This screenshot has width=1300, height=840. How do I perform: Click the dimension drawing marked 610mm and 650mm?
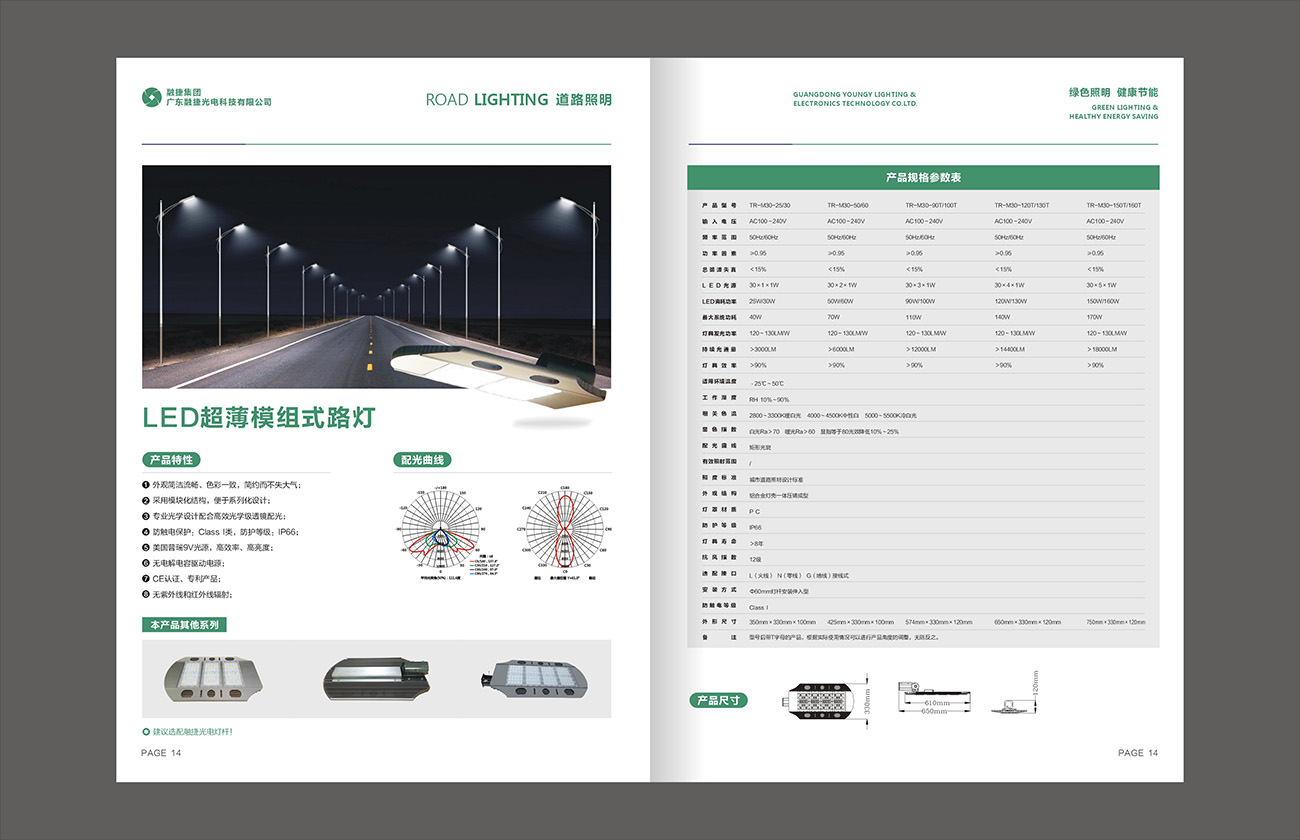click(935, 698)
